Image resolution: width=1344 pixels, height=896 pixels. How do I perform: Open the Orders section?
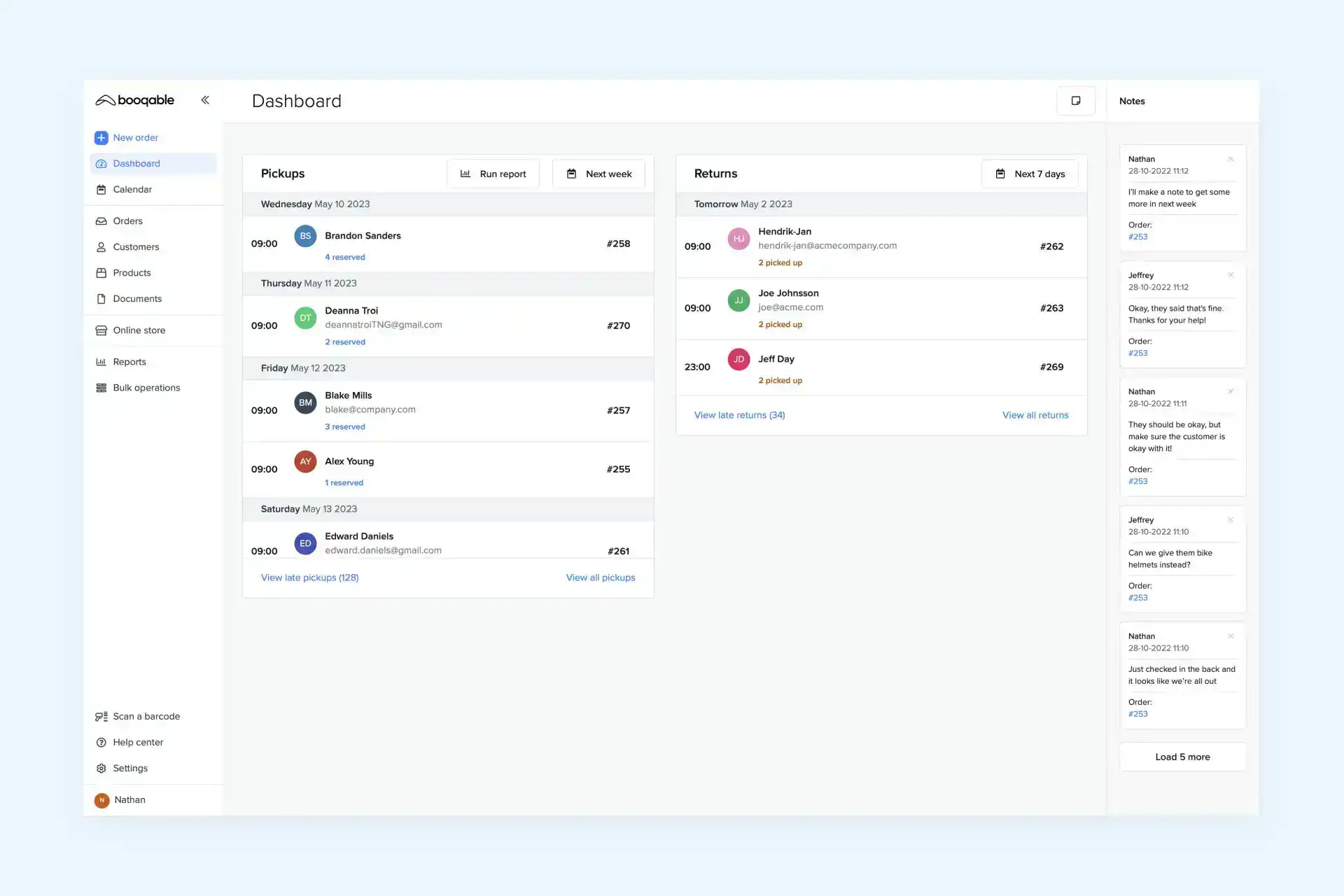(127, 220)
